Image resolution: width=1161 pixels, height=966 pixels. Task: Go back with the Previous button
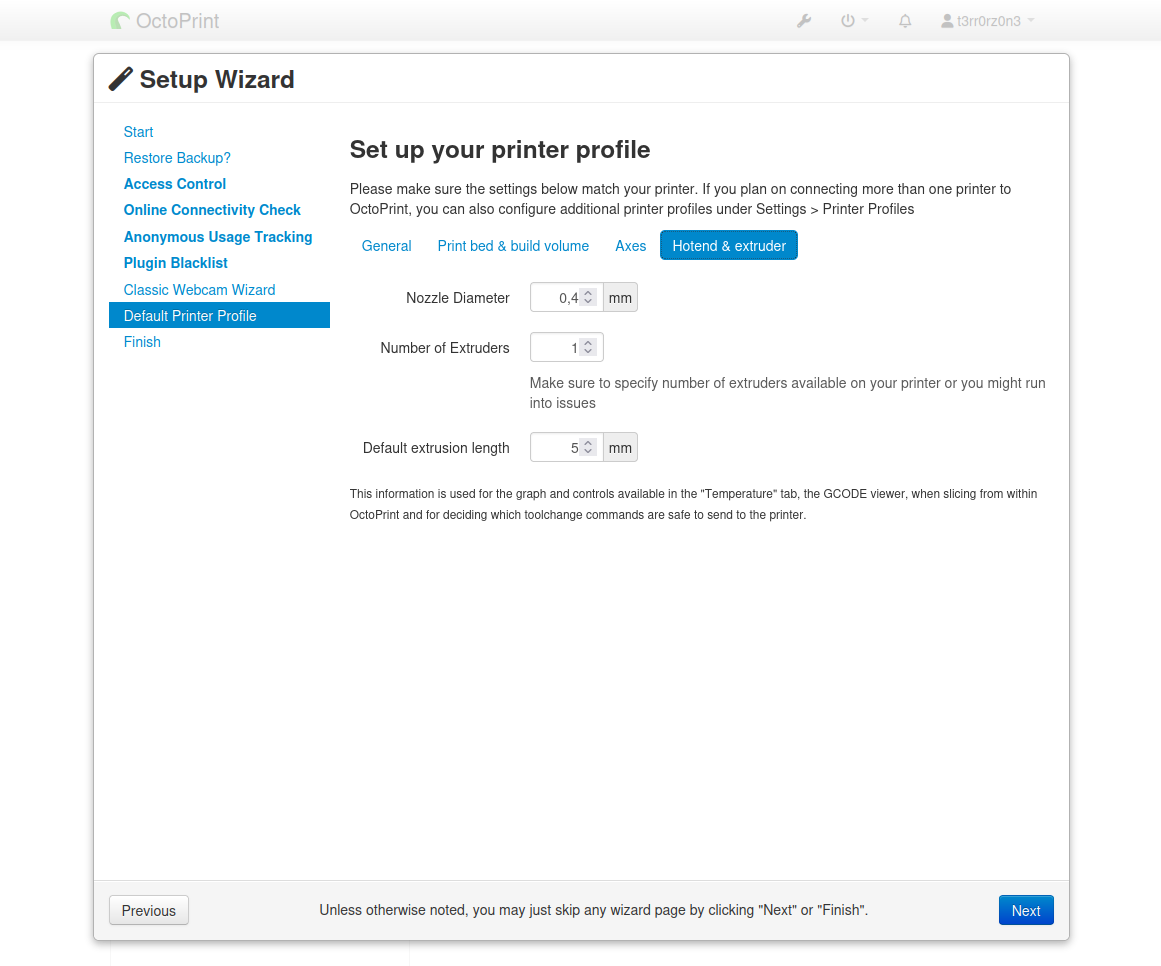[x=148, y=910]
